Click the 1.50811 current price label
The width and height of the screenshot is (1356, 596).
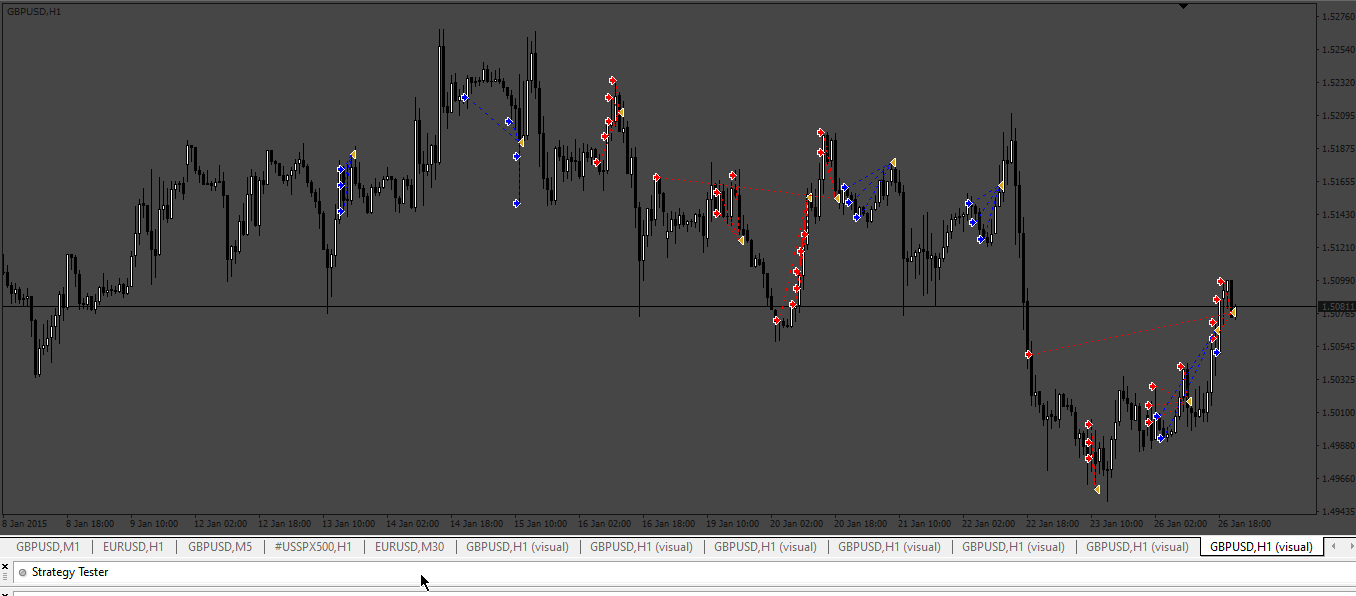[1337, 306]
